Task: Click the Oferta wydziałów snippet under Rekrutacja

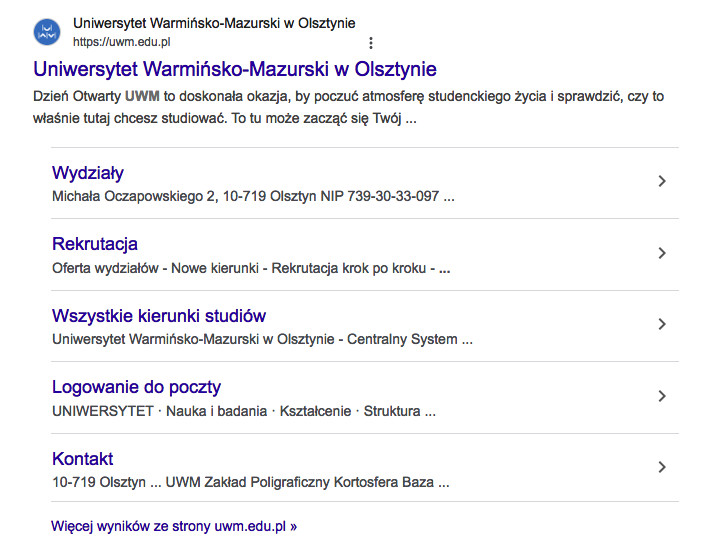Action: tap(251, 268)
